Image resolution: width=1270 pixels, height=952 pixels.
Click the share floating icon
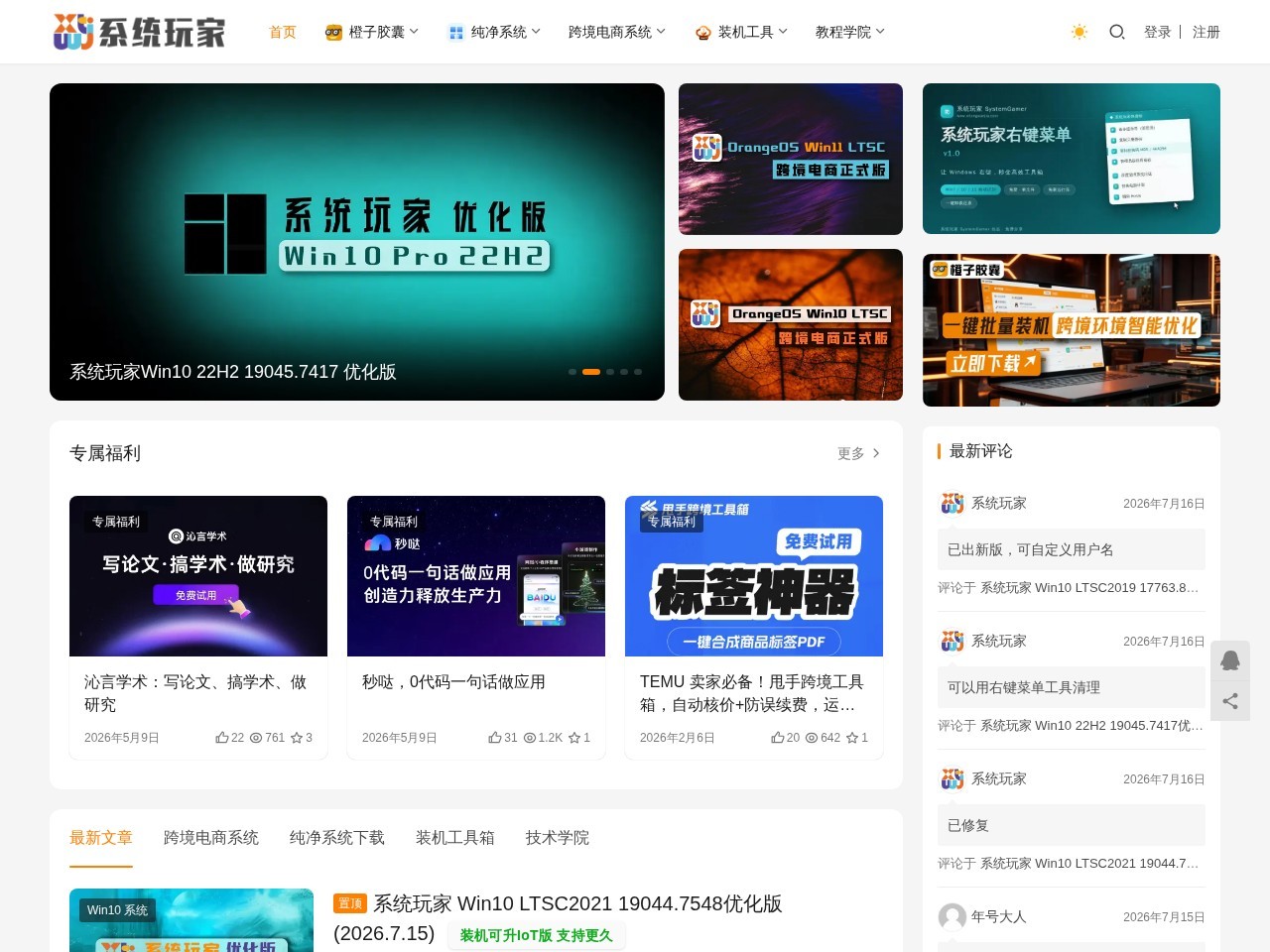pos(1230,701)
